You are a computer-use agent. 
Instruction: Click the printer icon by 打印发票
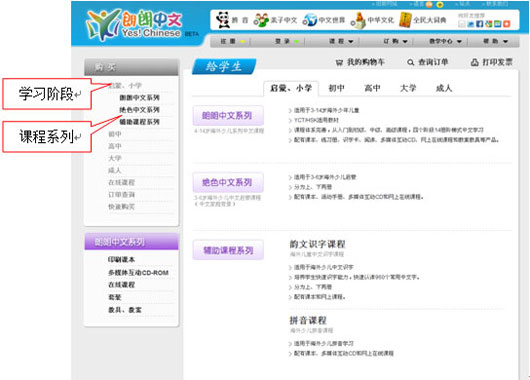[475, 63]
